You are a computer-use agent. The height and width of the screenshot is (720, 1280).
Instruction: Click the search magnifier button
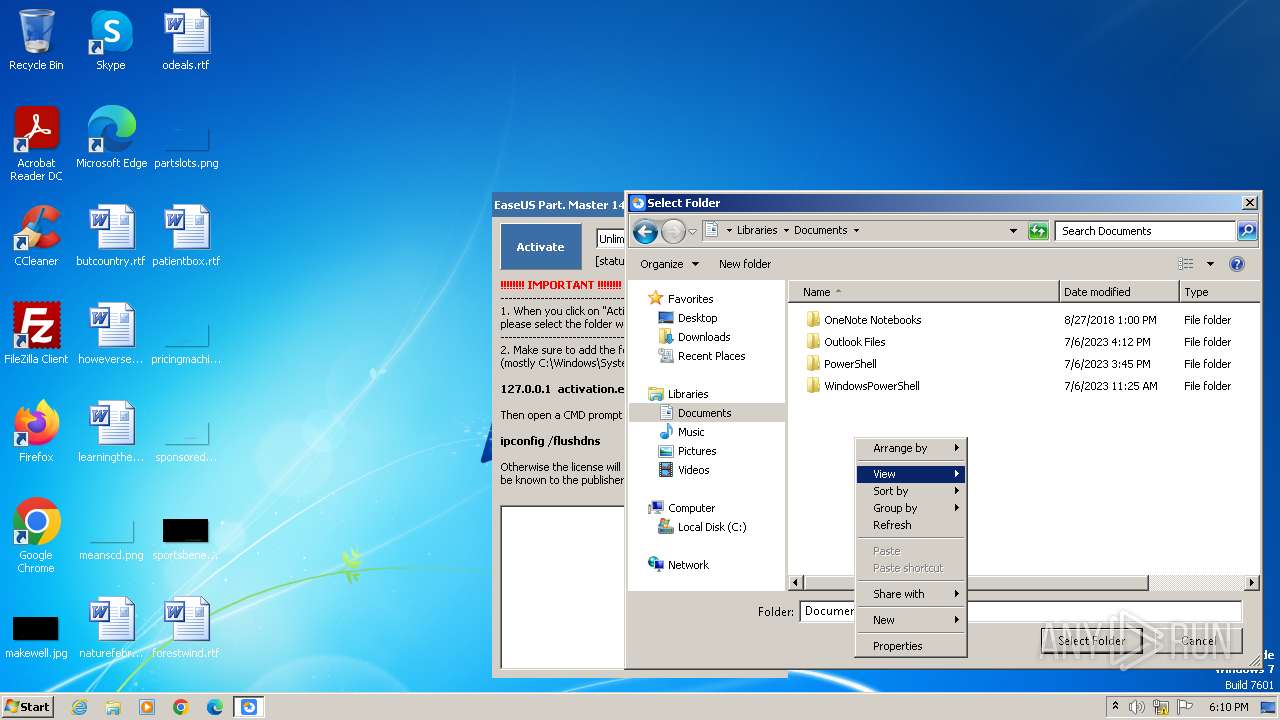pos(1246,231)
